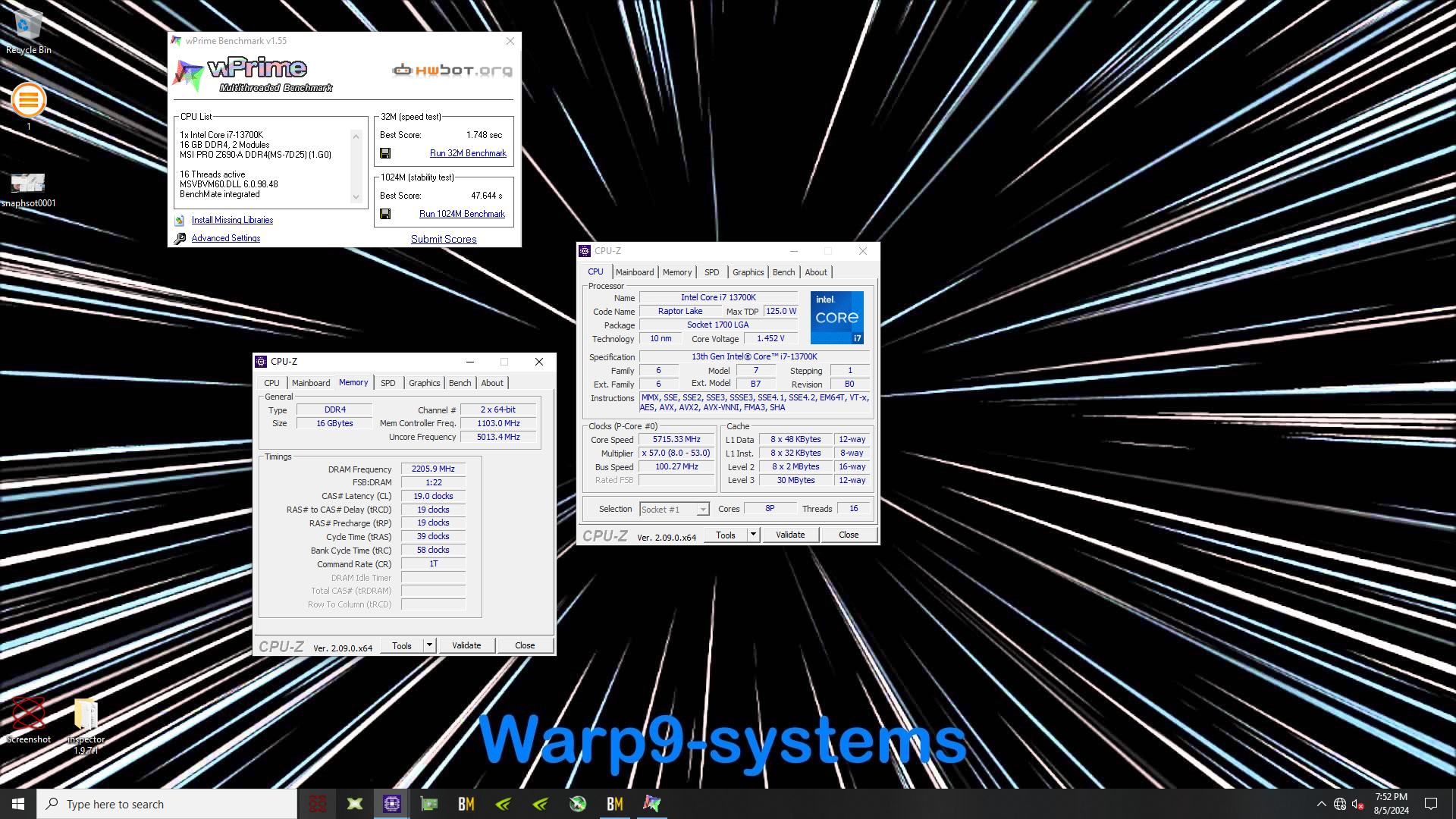
Task: Click Run 32M Benchmark link
Action: point(468,153)
